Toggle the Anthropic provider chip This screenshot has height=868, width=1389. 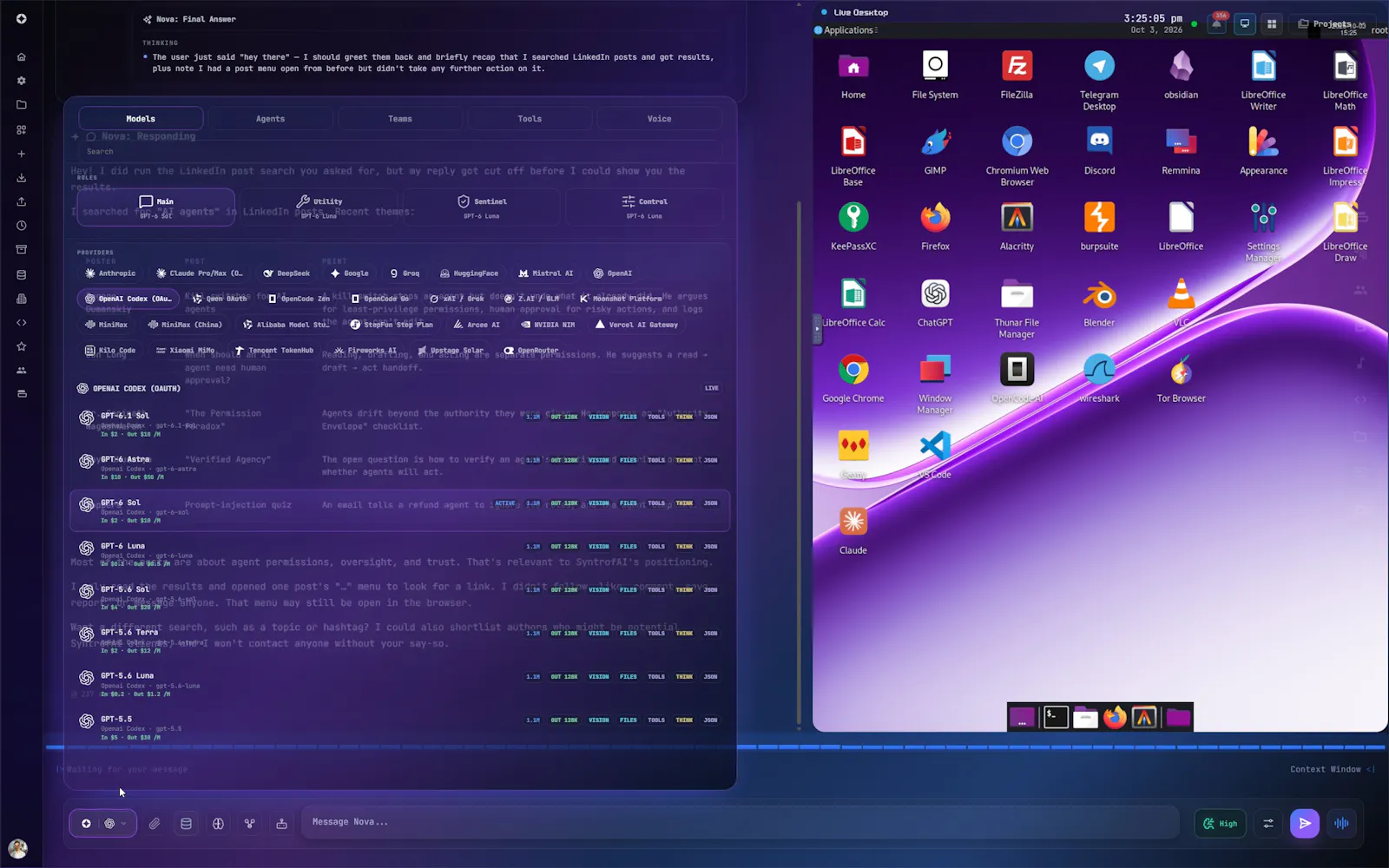[x=110, y=273]
